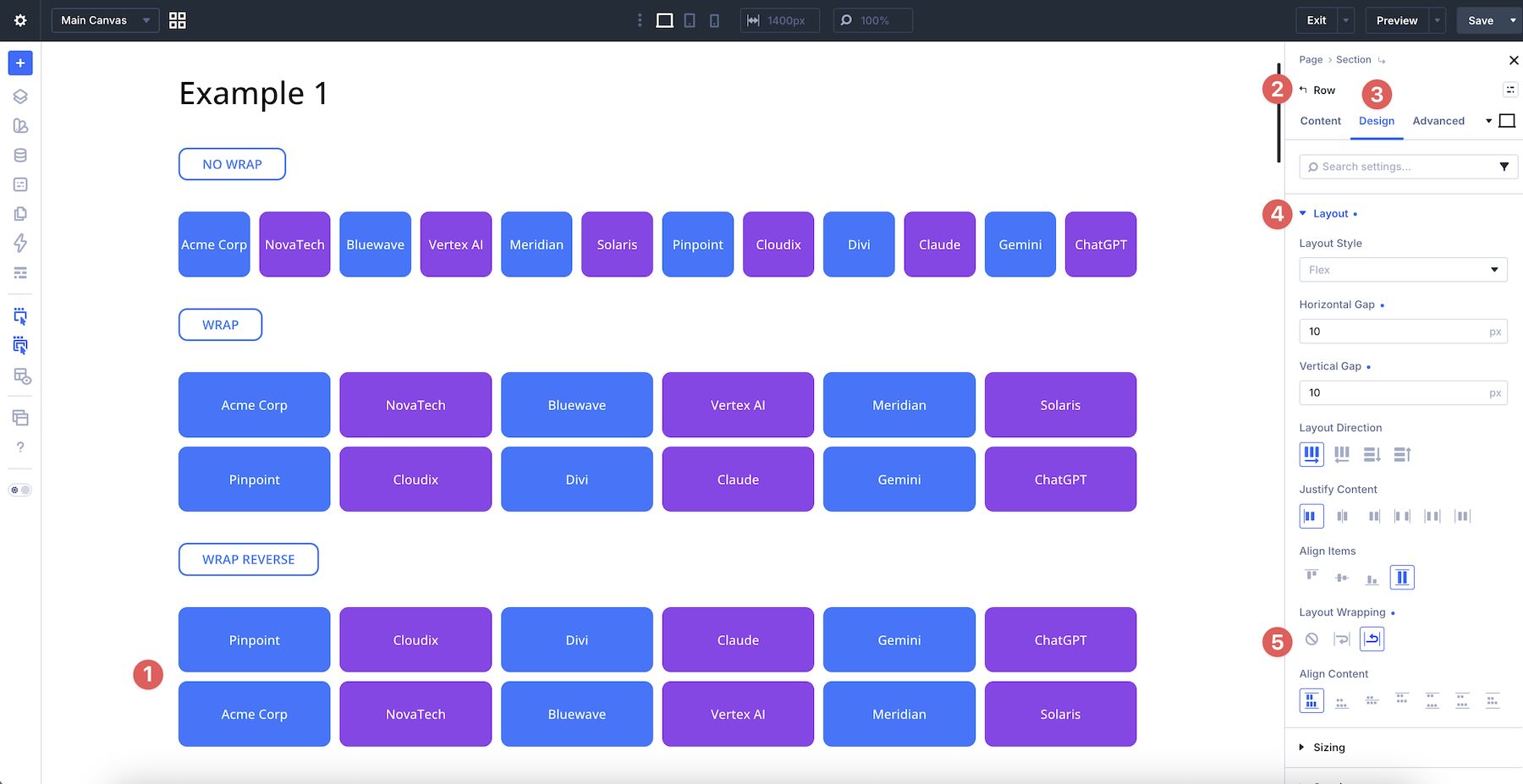Select Layout Direction row option
The height and width of the screenshot is (784, 1523).
tap(1311, 455)
